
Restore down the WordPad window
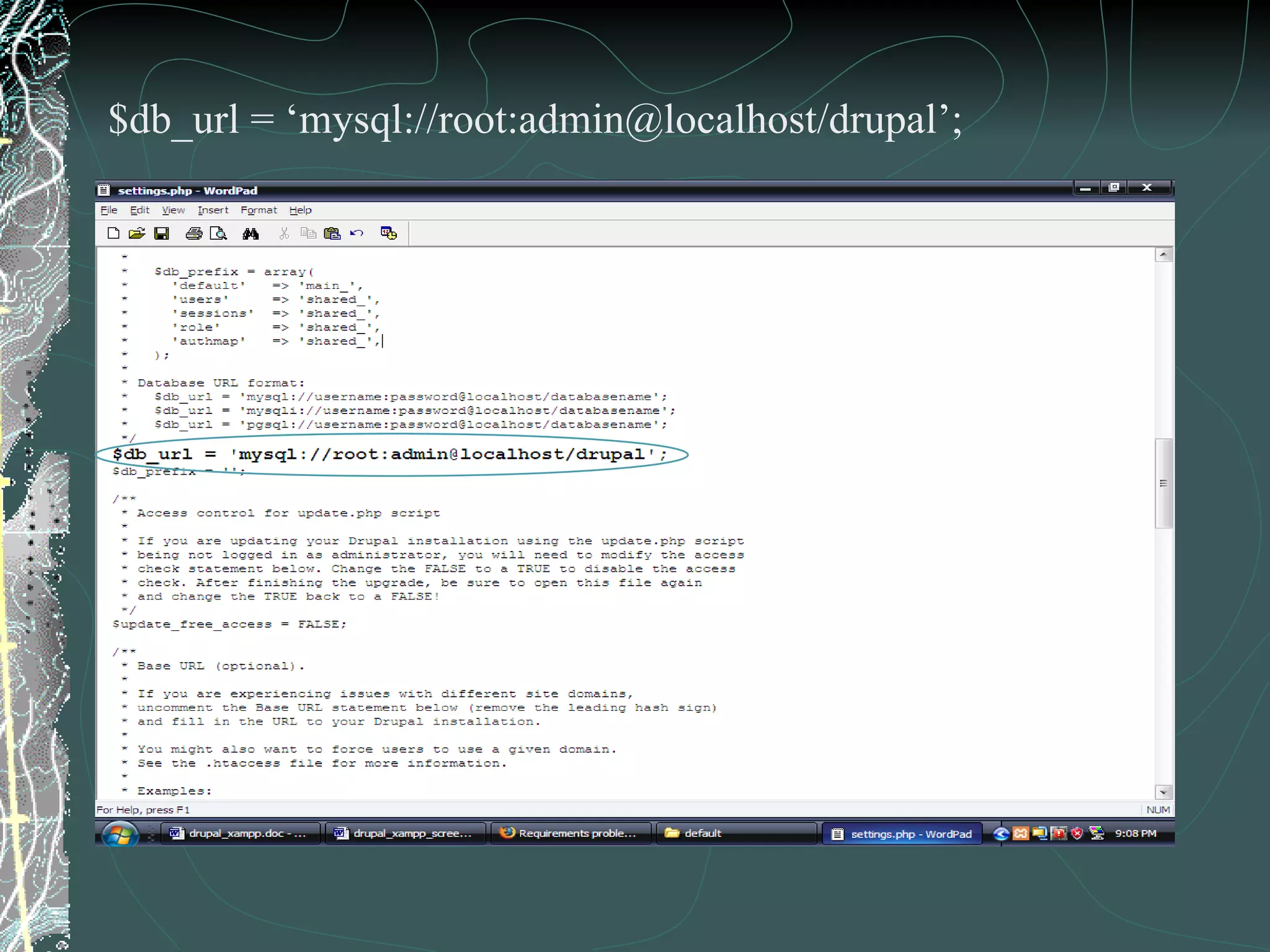coord(1114,188)
